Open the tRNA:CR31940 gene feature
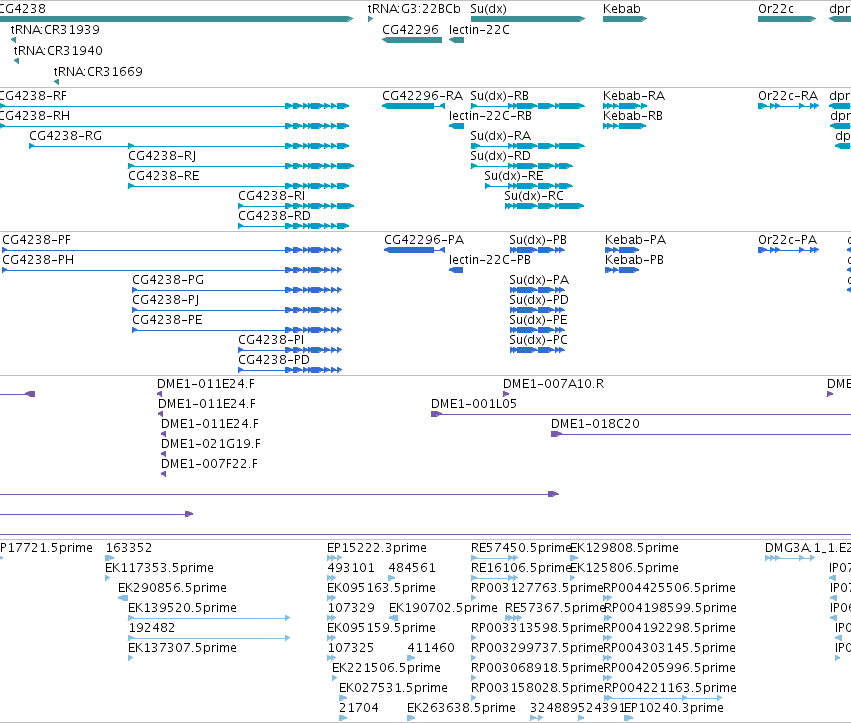The image size is (851, 723). tap(16, 61)
